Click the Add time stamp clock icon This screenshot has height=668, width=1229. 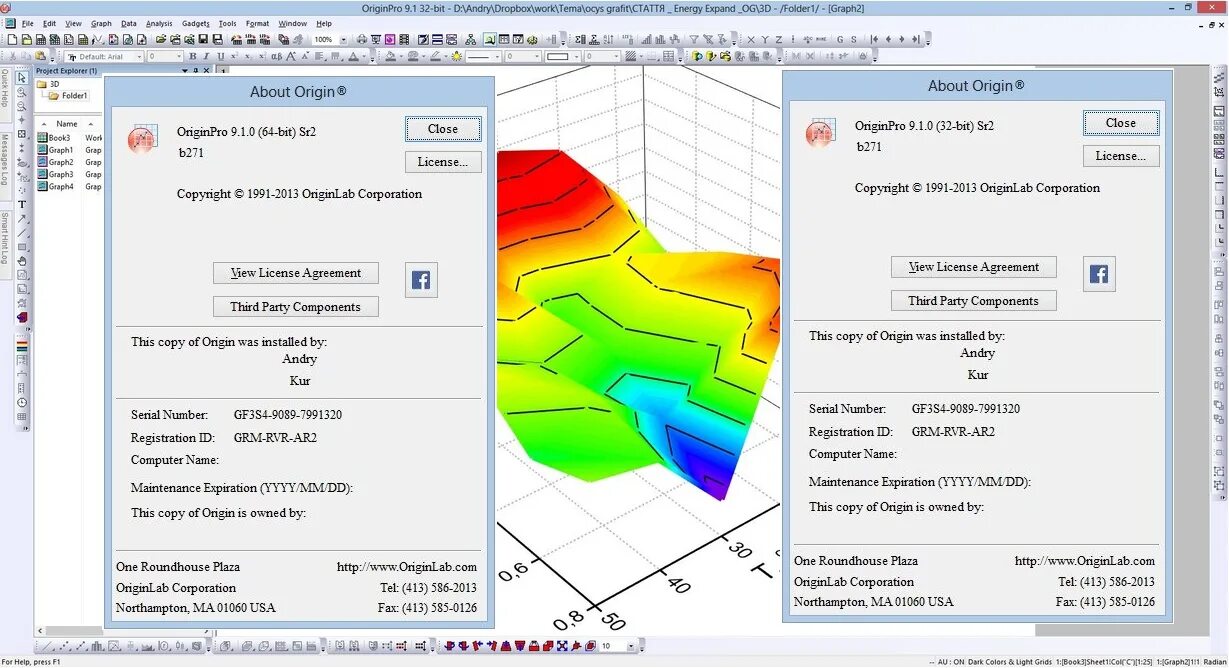click(x=22, y=402)
